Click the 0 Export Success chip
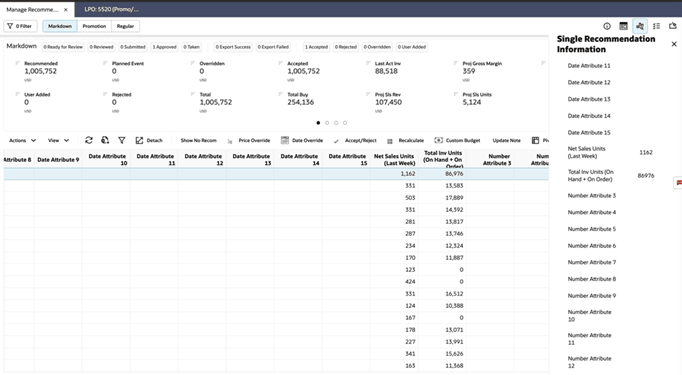682x375 pixels. pyautogui.click(x=233, y=47)
